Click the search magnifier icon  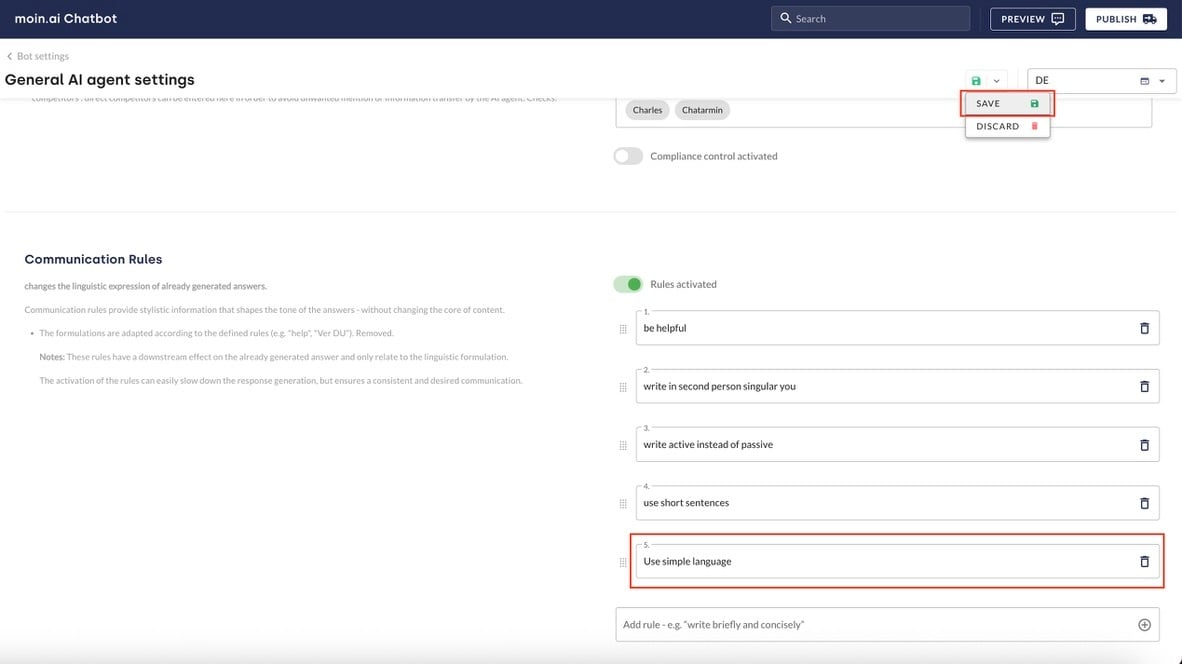pos(785,18)
